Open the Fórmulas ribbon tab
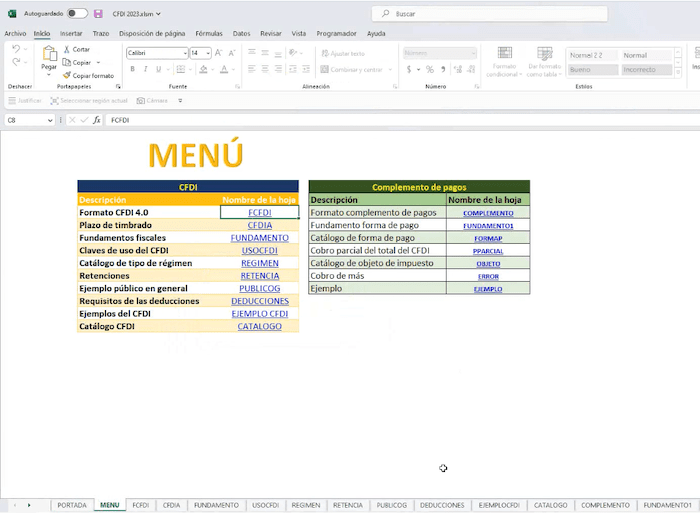 tap(209, 33)
